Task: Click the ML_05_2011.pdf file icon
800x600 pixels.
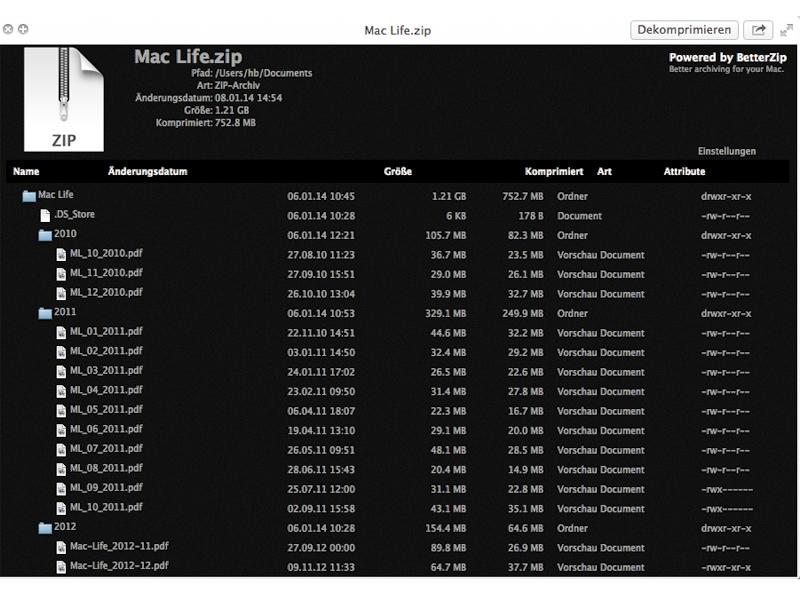Action: tap(61, 410)
